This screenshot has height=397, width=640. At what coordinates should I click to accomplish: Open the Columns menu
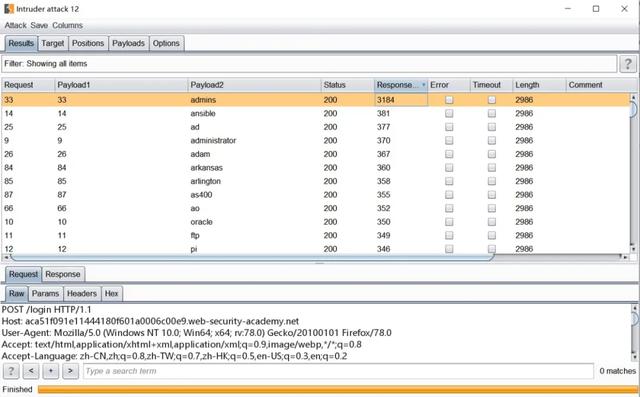click(67, 25)
